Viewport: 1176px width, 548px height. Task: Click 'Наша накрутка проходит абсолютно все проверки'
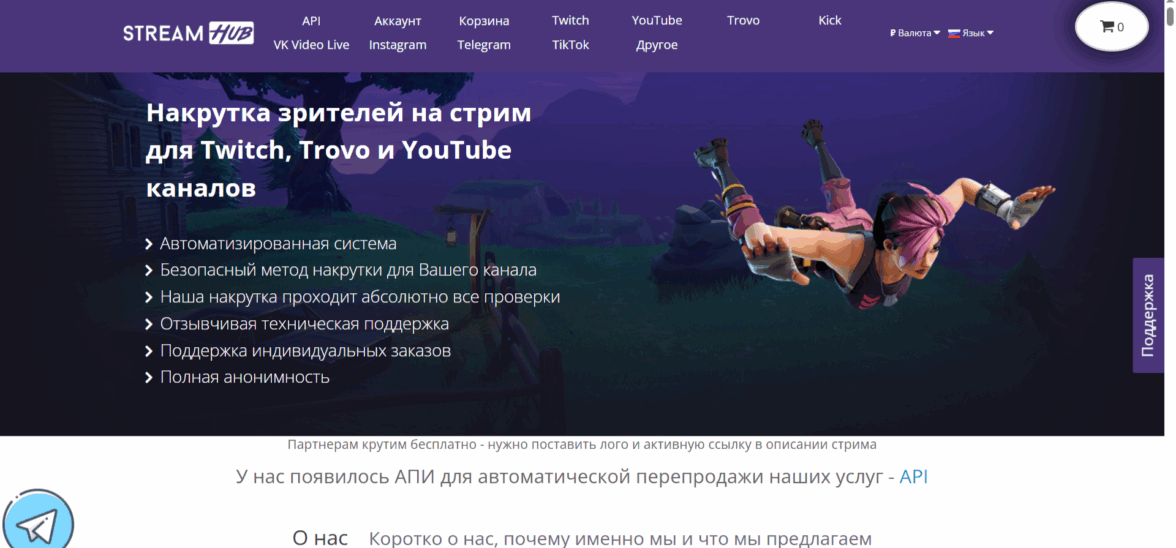click(x=360, y=297)
